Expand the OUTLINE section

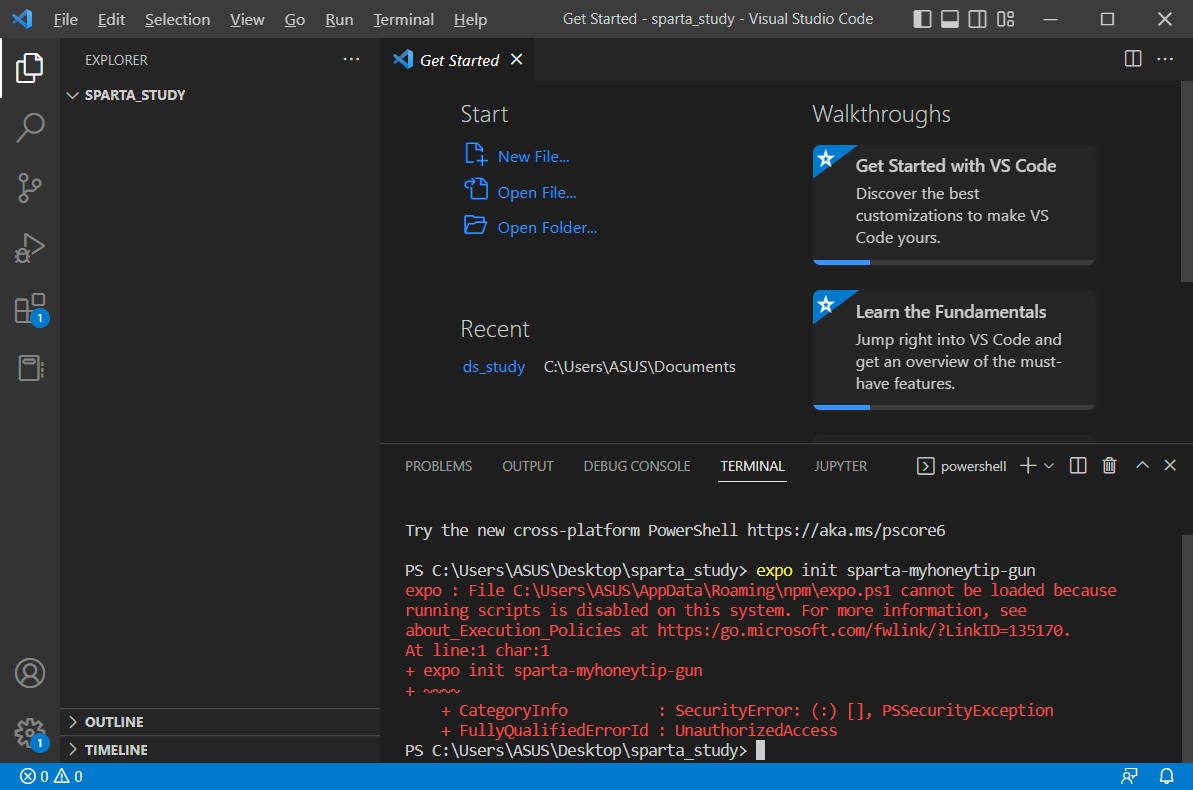(220, 722)
